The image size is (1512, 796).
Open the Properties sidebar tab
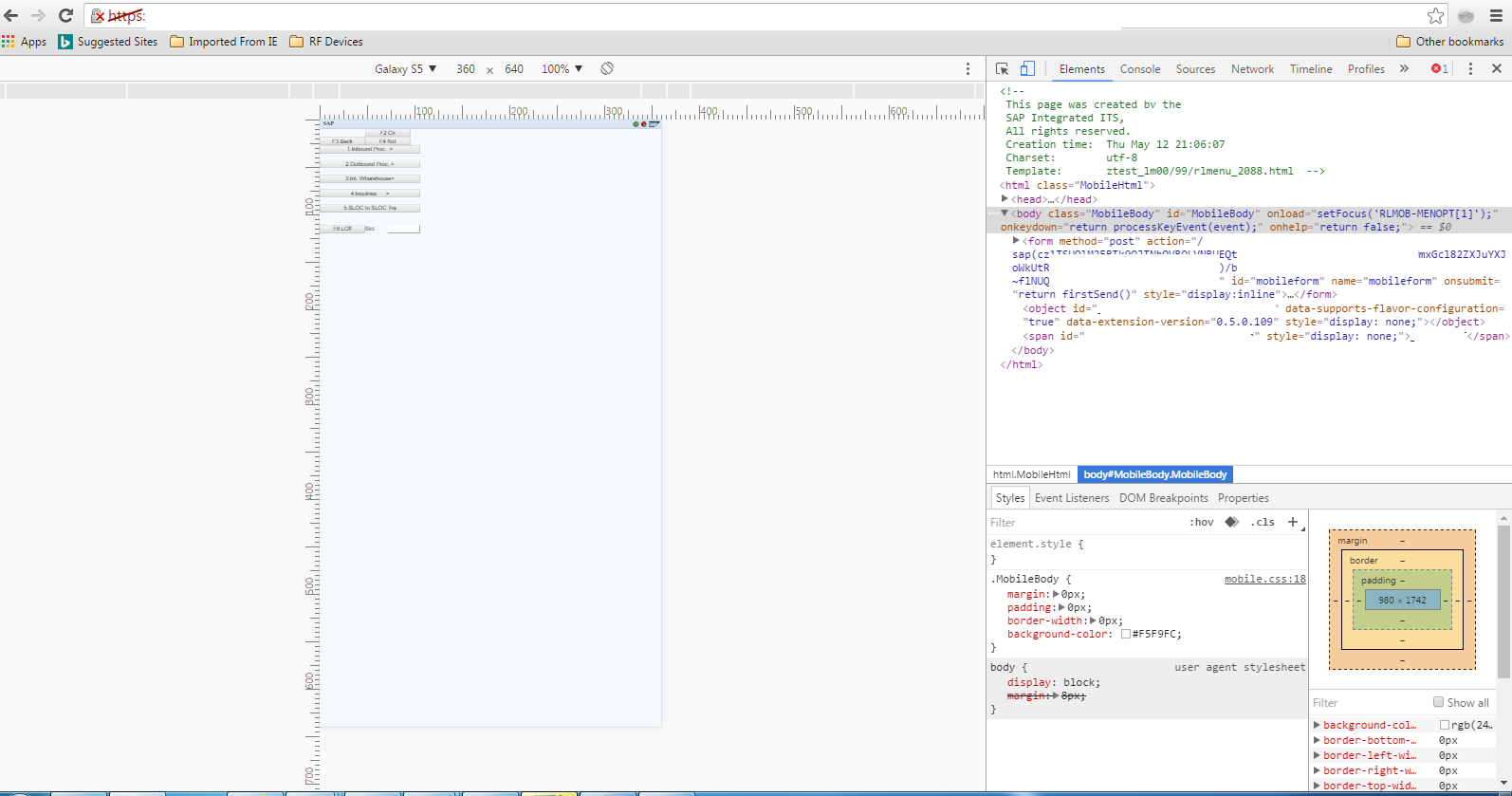click(x=1244, y=498)
